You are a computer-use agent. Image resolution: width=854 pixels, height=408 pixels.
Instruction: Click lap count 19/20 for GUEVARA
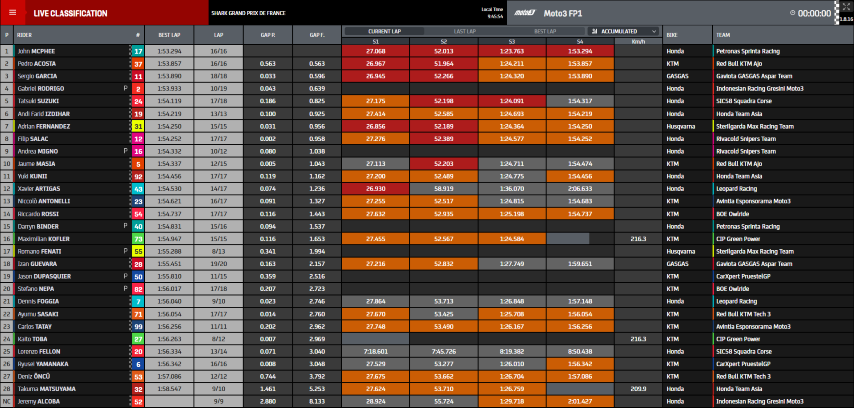tap(218, 264)
